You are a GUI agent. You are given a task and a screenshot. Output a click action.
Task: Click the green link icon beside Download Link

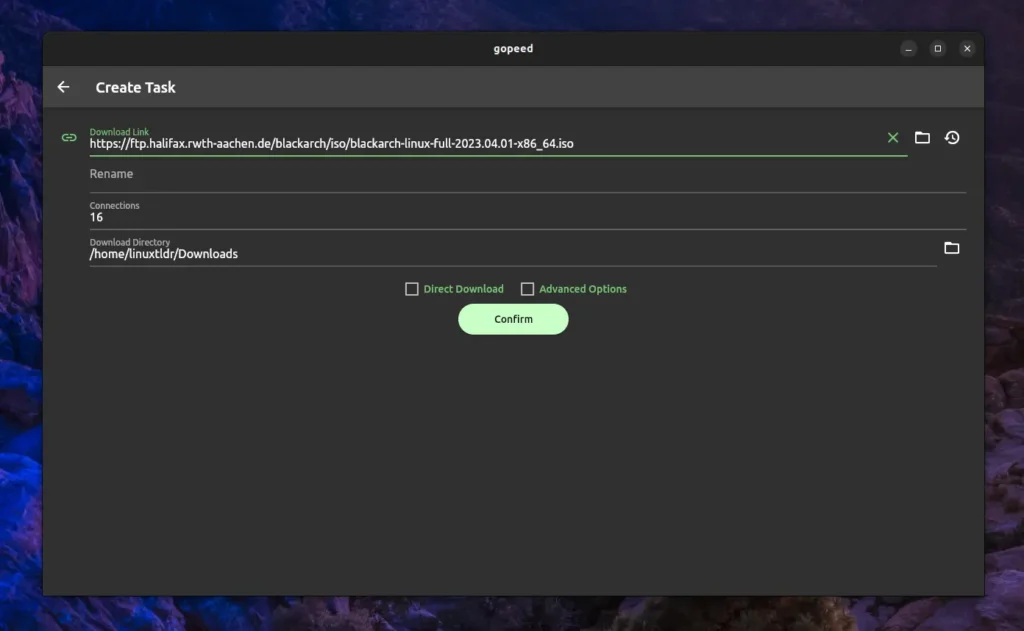[x=69, y=138]
